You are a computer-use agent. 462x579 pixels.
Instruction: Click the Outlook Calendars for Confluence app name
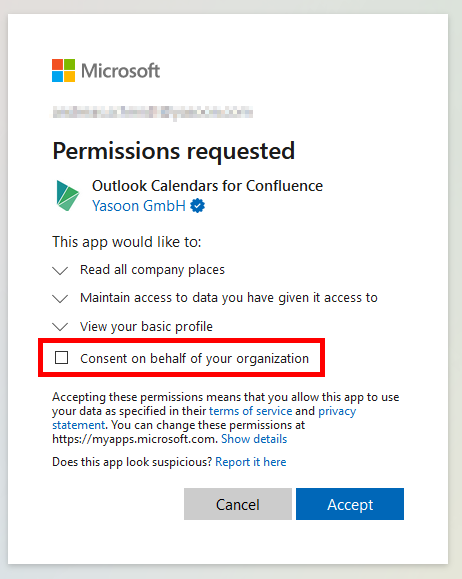coord(207,186)
